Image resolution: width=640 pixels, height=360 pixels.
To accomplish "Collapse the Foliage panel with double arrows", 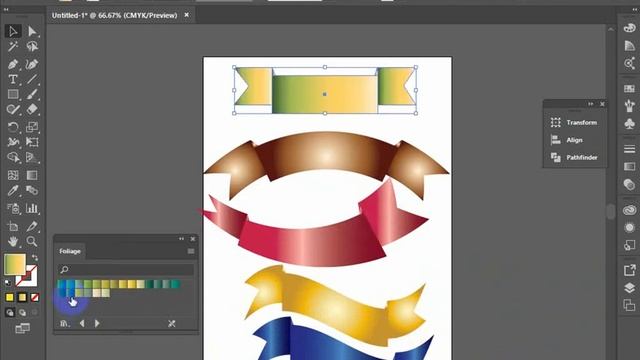I will point(181,239).
